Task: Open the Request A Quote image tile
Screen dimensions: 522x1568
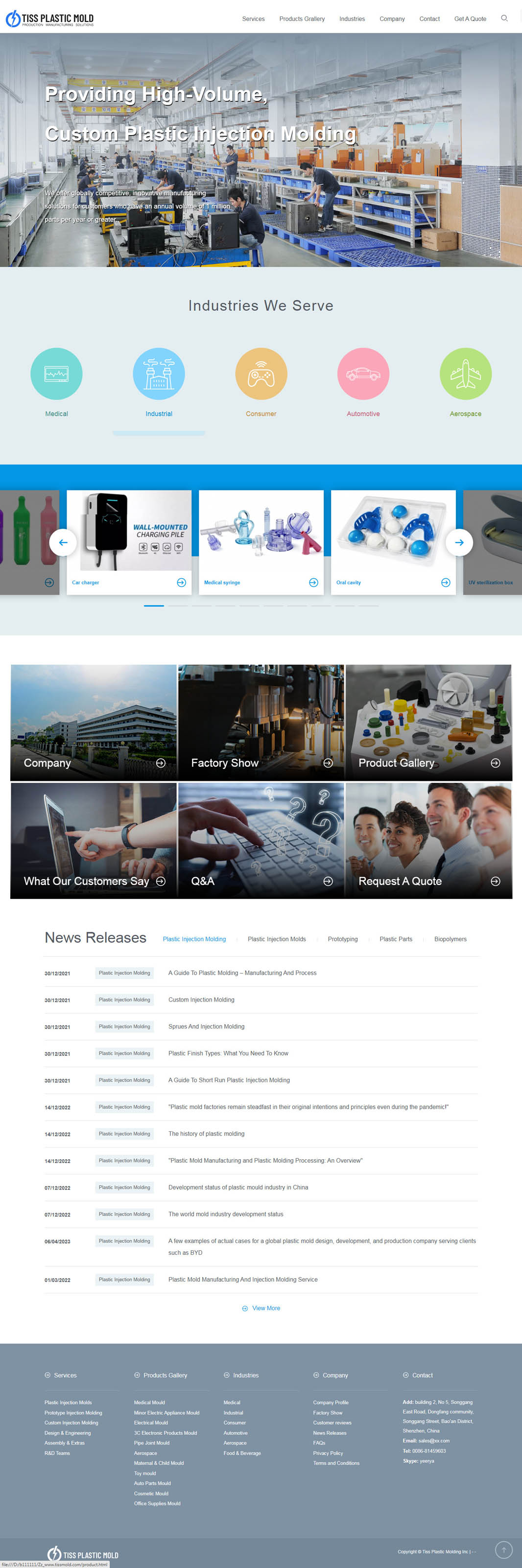Action: coord(428,841)
